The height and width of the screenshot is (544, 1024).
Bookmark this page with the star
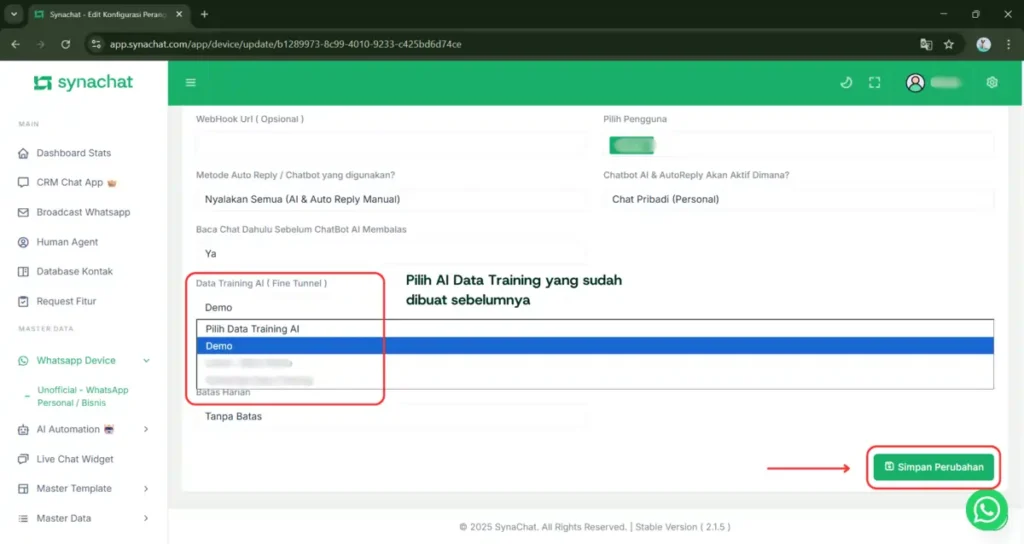(949, 44)
